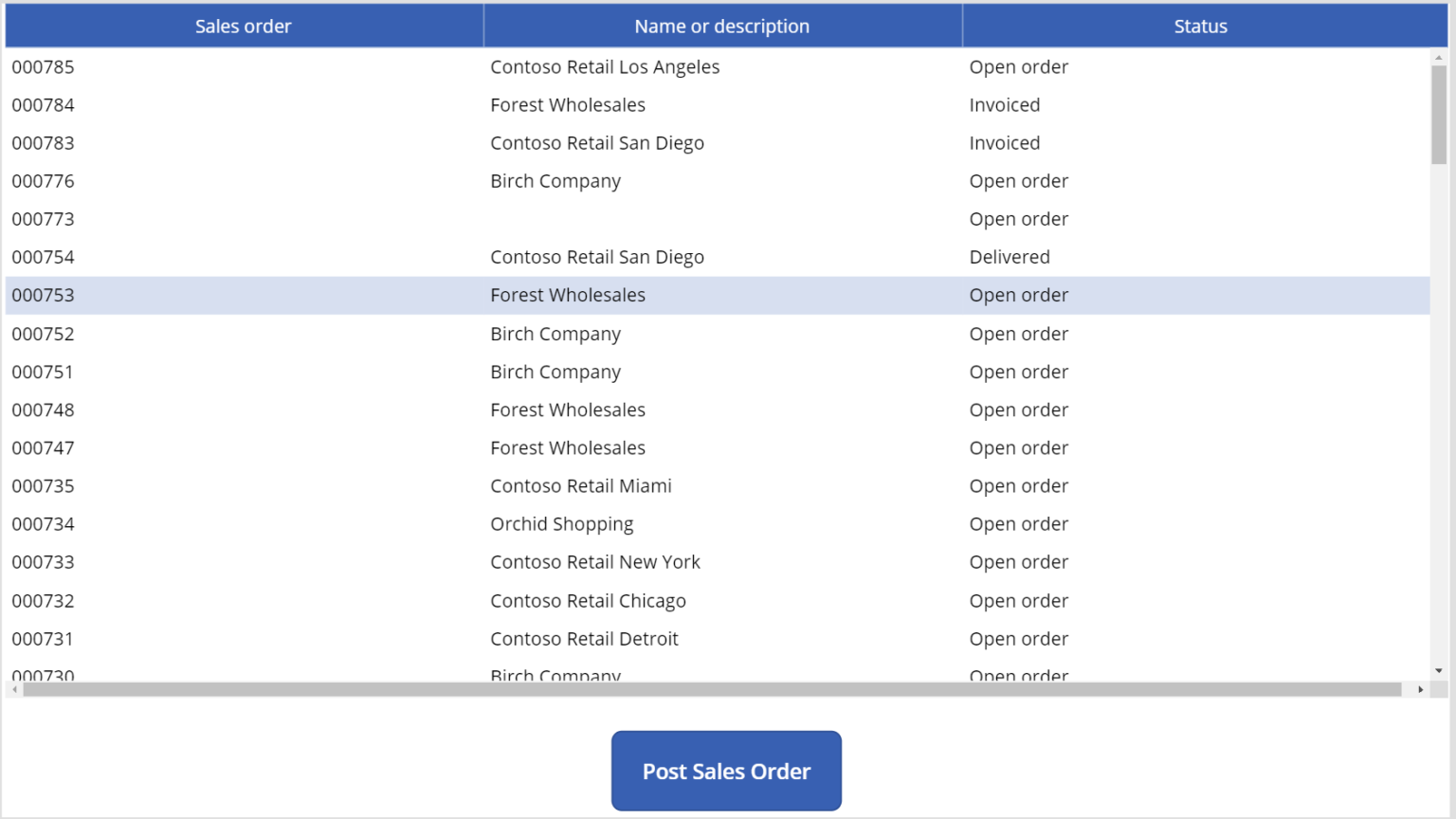Sort by the Sales order column header
This screenshot has width=1456, height=819.
[x=243, y=26]
